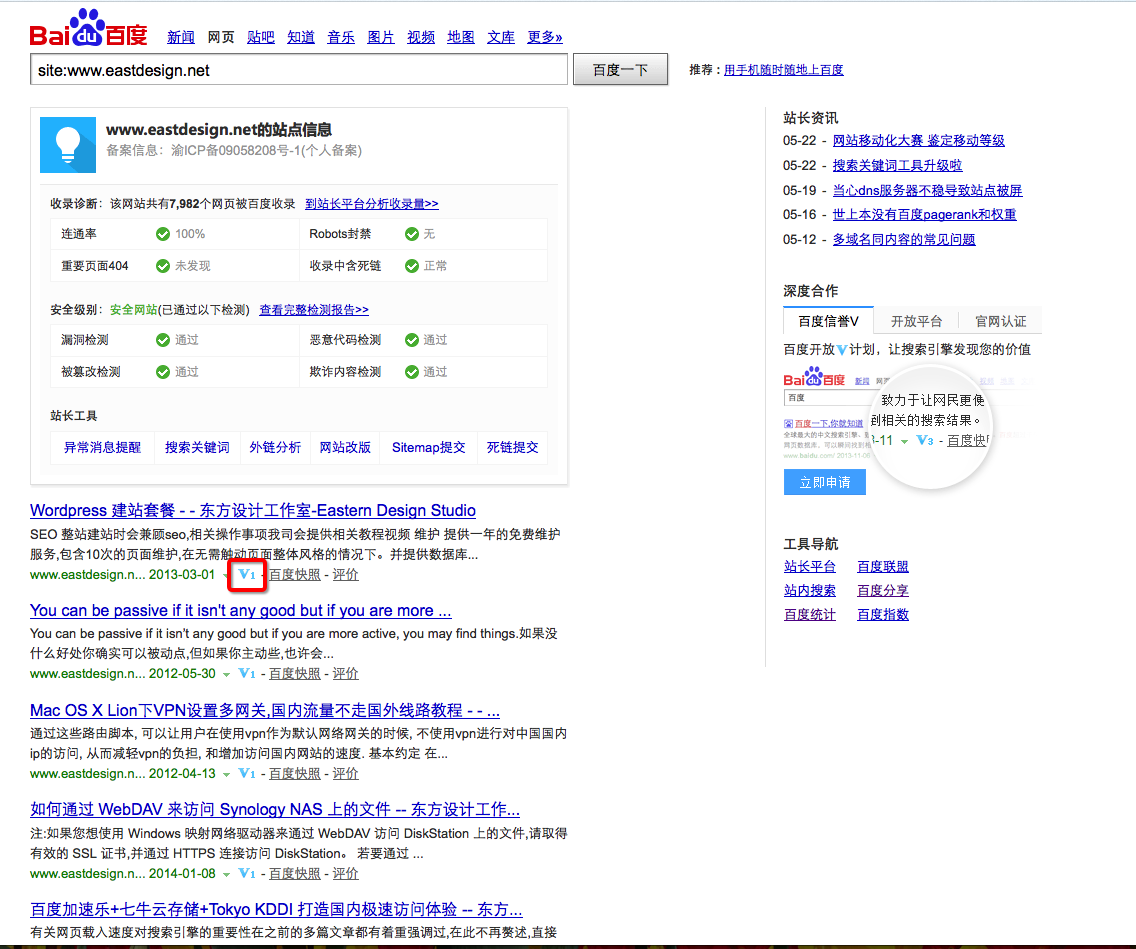Click the Baidu logo
Viewport: 1136px width, 949px height.
[88, 28]
